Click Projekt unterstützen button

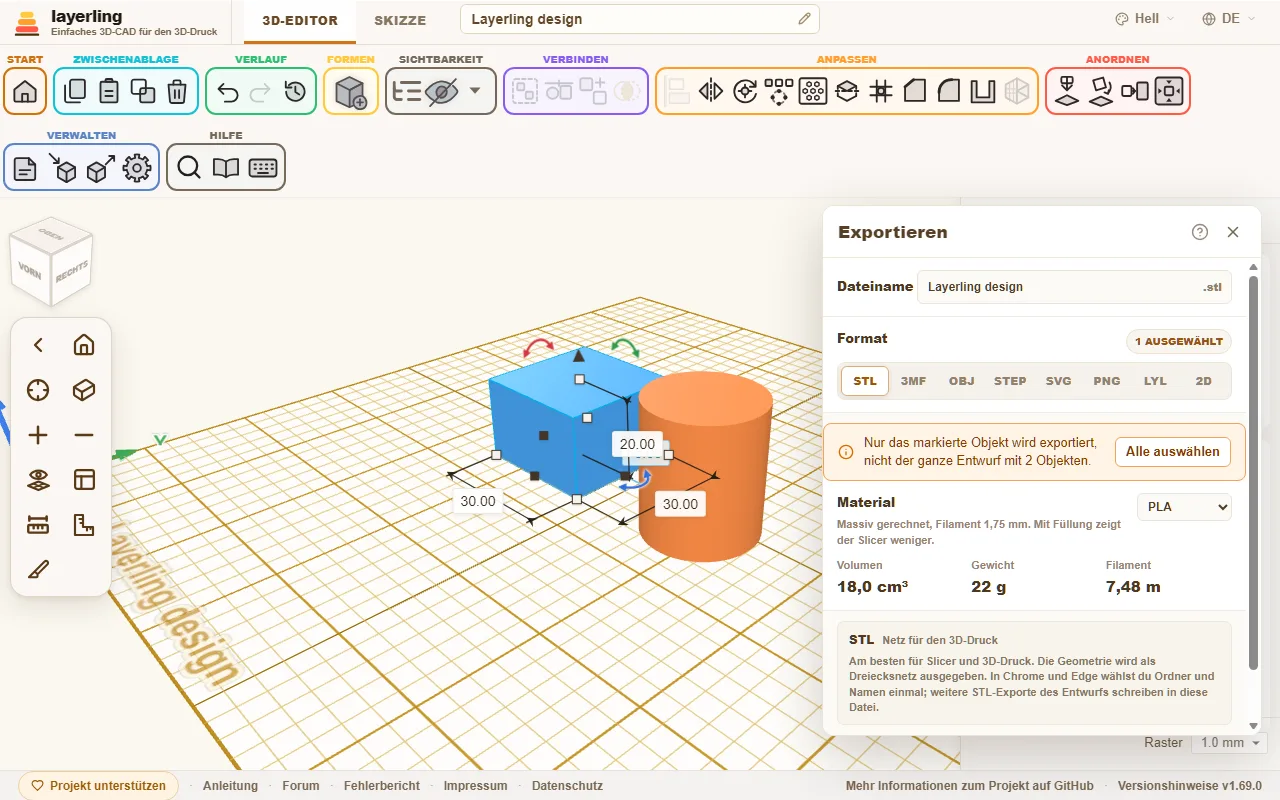point(98,786)
